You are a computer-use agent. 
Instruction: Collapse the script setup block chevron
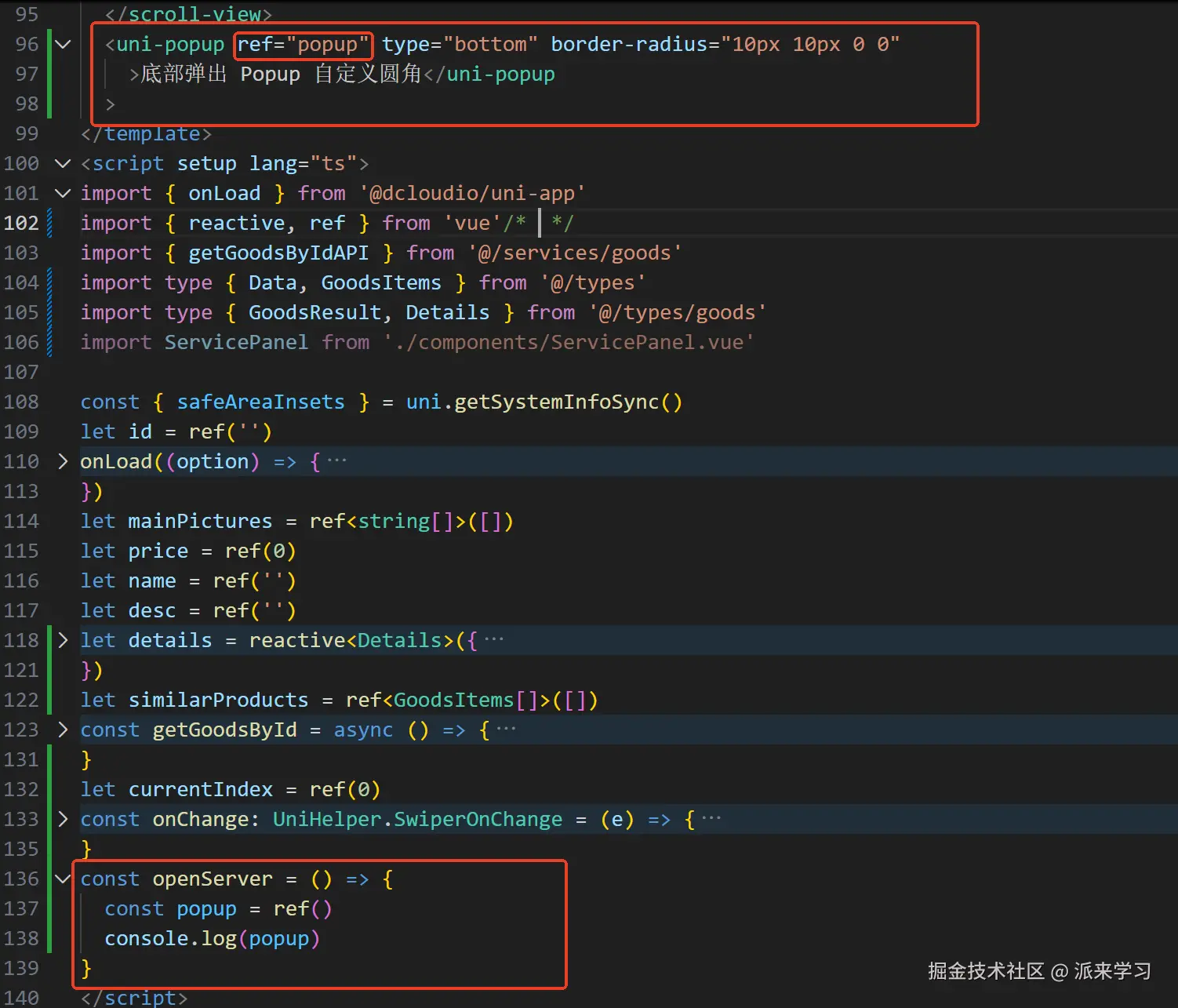[x=63, y=164]
